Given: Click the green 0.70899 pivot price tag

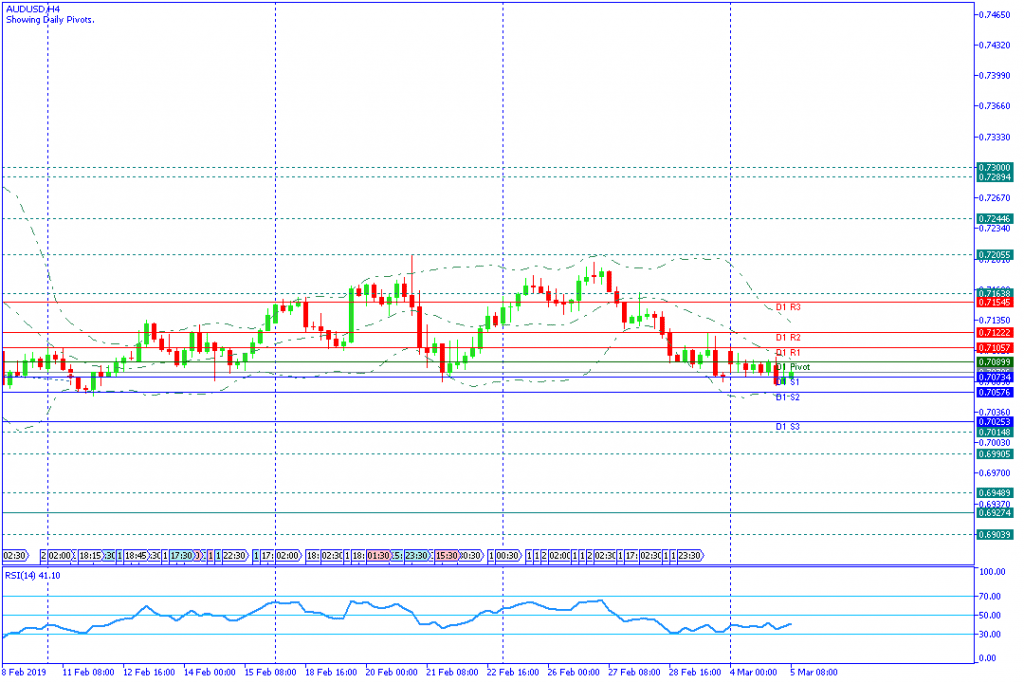Looking at the screenshot, I should [x=995, y=362].
